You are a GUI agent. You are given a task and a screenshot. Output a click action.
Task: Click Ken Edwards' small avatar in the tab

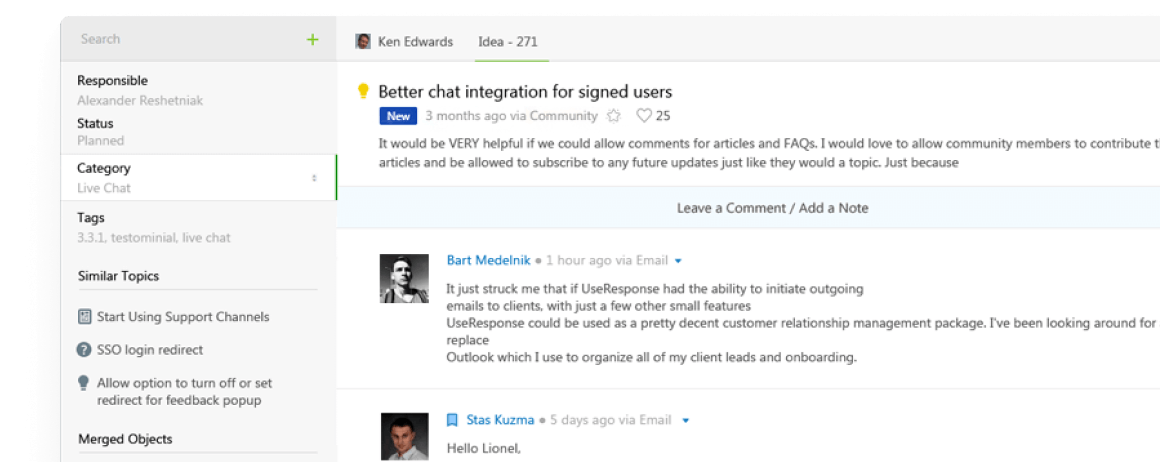(363, 42)
